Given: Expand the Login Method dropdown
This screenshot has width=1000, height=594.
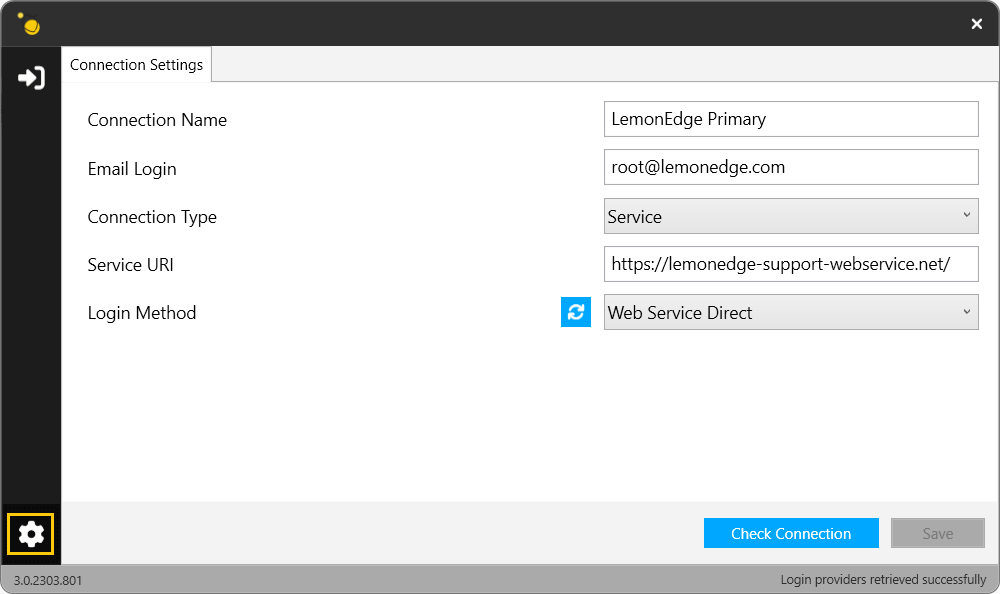Looking at the screenshot, I should pos(791,312).
